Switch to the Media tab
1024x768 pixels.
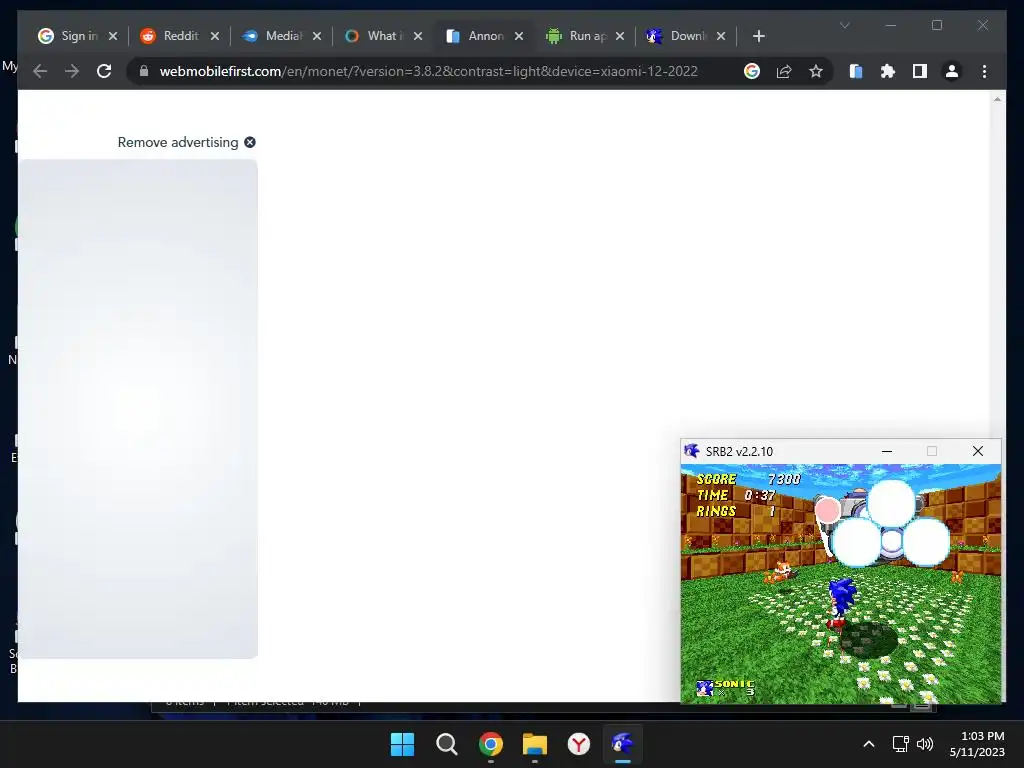pyautogui.click(x=272, y=36)
